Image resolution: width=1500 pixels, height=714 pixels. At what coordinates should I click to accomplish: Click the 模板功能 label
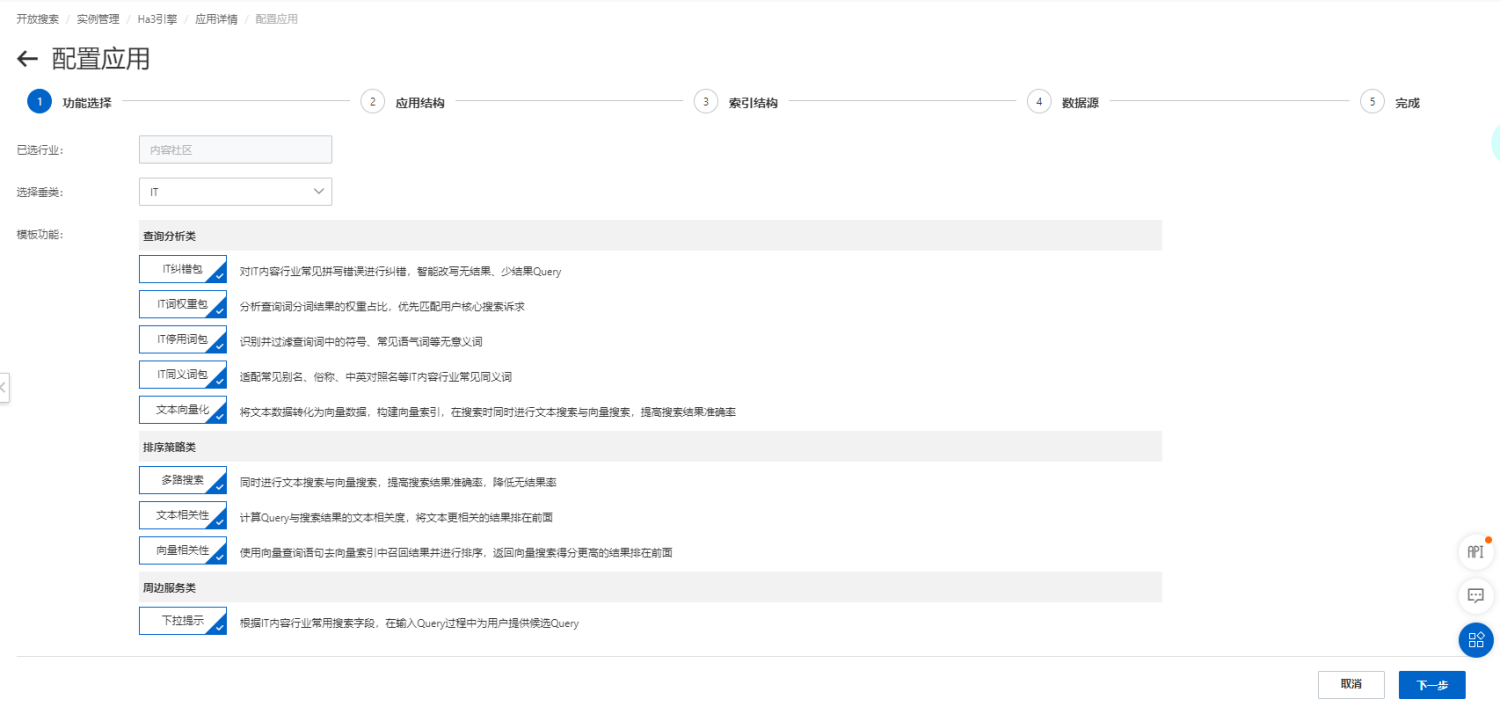[39, 235]
